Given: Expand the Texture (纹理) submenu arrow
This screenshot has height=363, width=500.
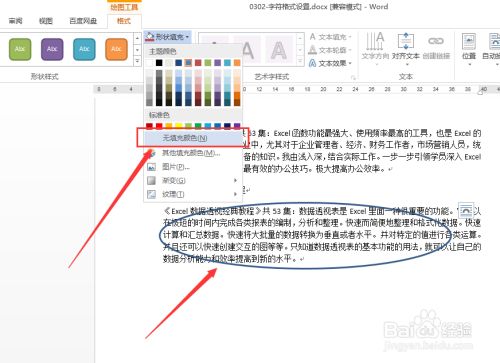Looking at the screenshot, I should (235, 194).
